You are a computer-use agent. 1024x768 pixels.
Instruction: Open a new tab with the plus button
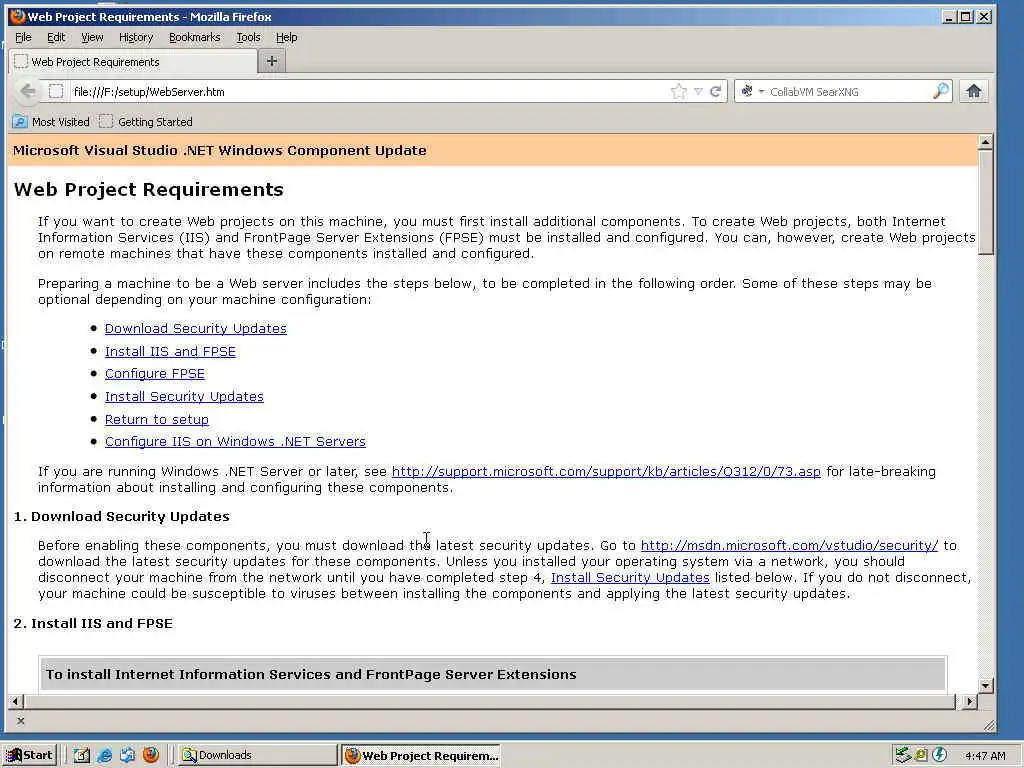pos(272,61)
